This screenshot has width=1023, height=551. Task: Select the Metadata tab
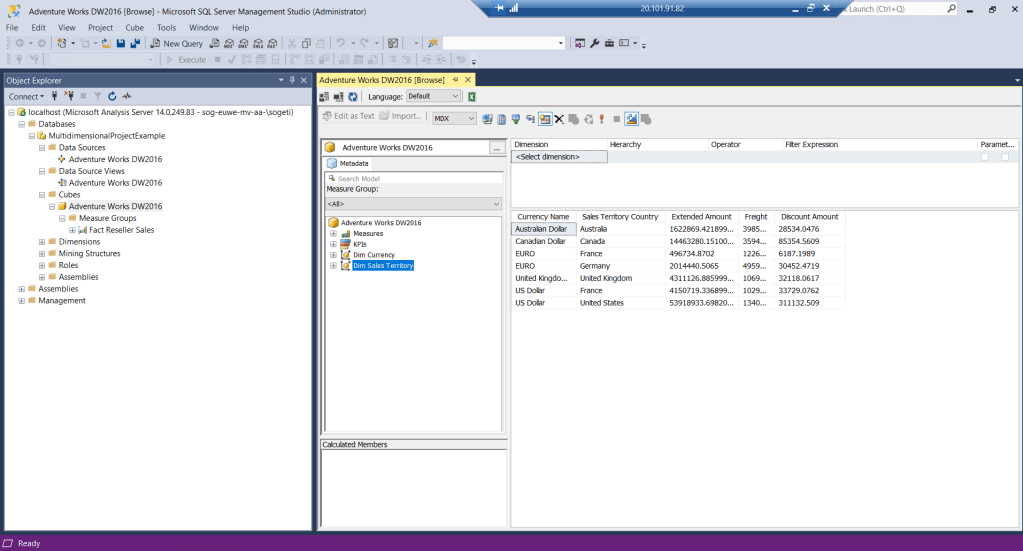pyautogui.click(x=349, y=163)
